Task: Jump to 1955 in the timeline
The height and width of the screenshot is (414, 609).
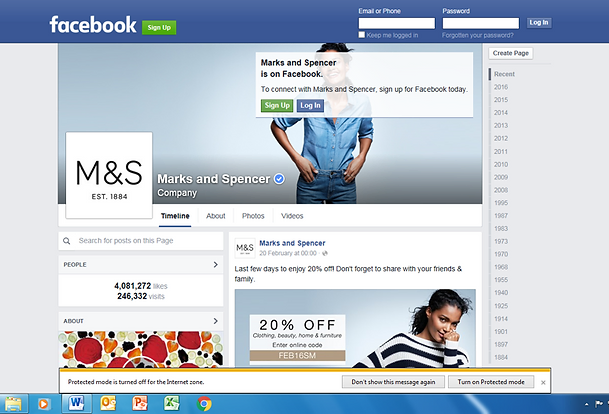Action: coord(501,280)
